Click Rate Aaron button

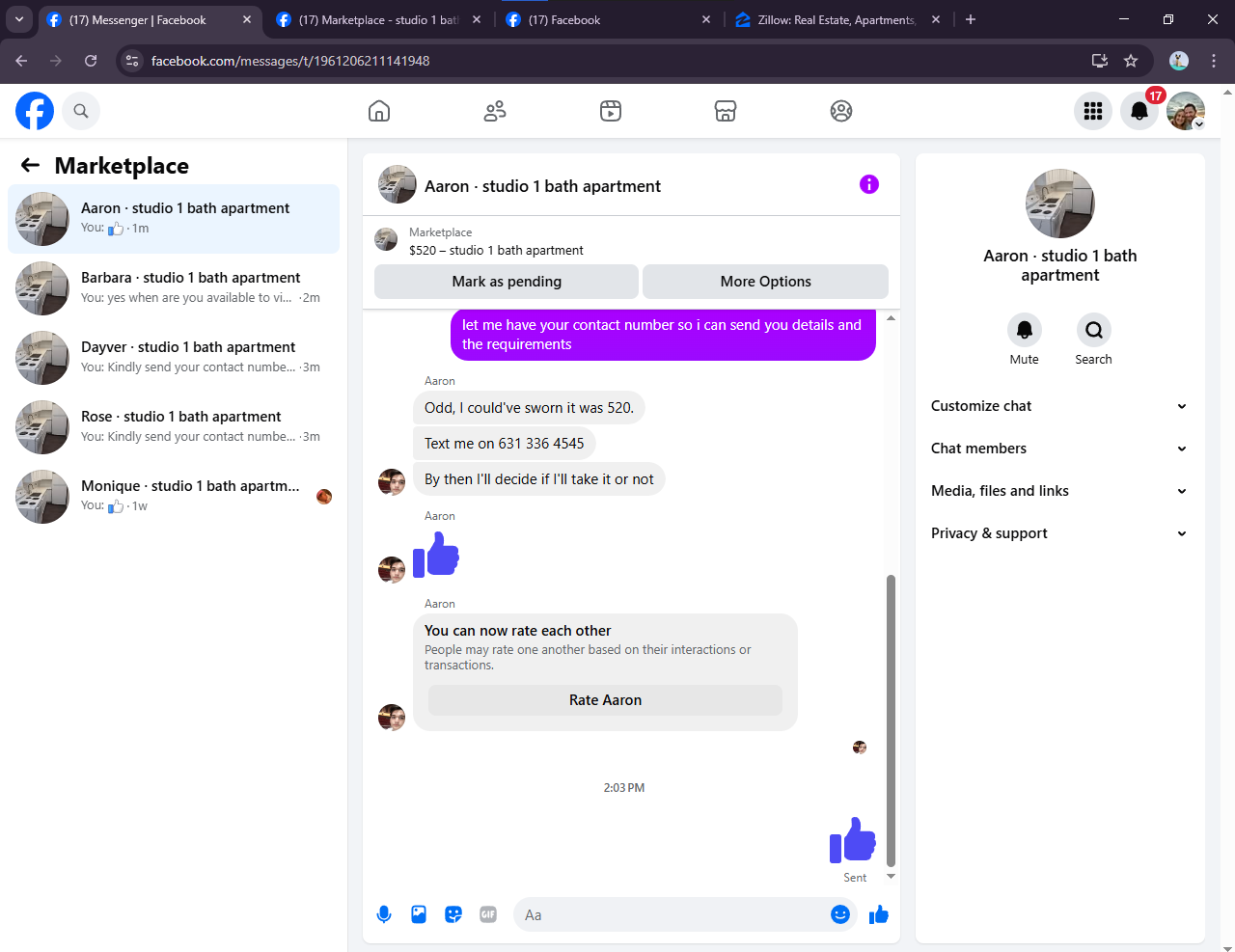605,700
